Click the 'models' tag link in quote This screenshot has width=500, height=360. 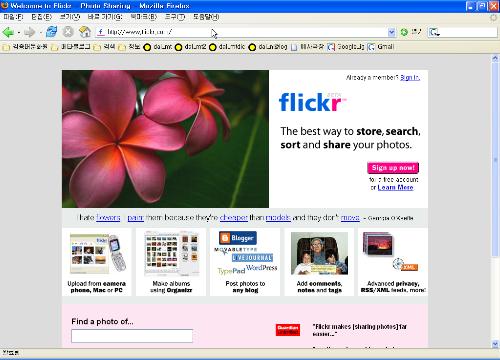278,218
